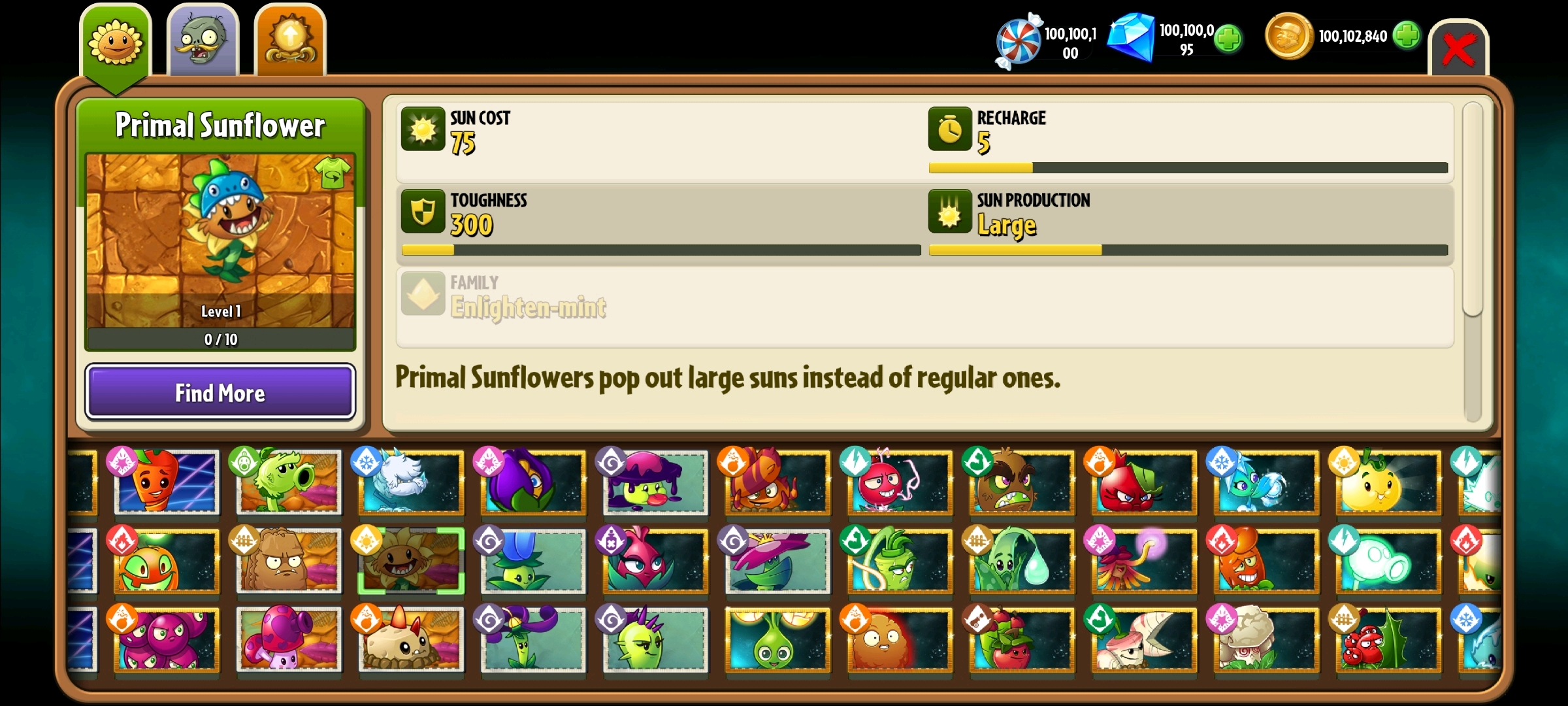
Task: Select the Cold Snapdragon plant card
Action: [410, 482]
